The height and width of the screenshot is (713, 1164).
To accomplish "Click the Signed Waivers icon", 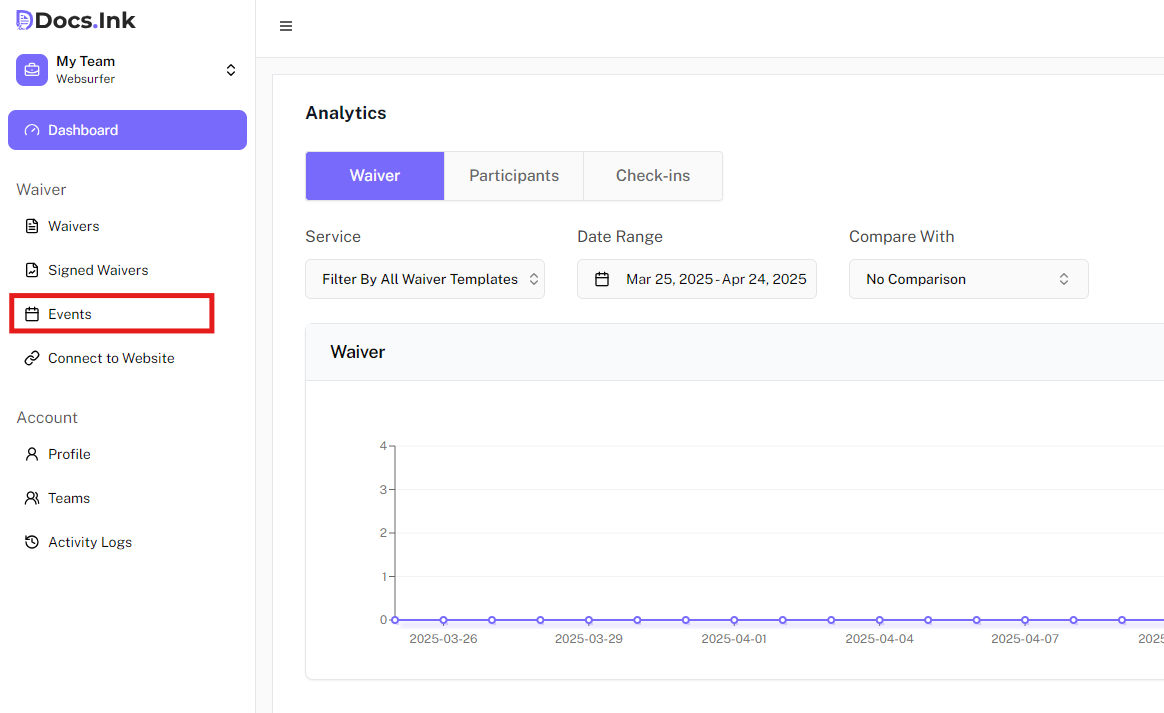I will [32, 270].
